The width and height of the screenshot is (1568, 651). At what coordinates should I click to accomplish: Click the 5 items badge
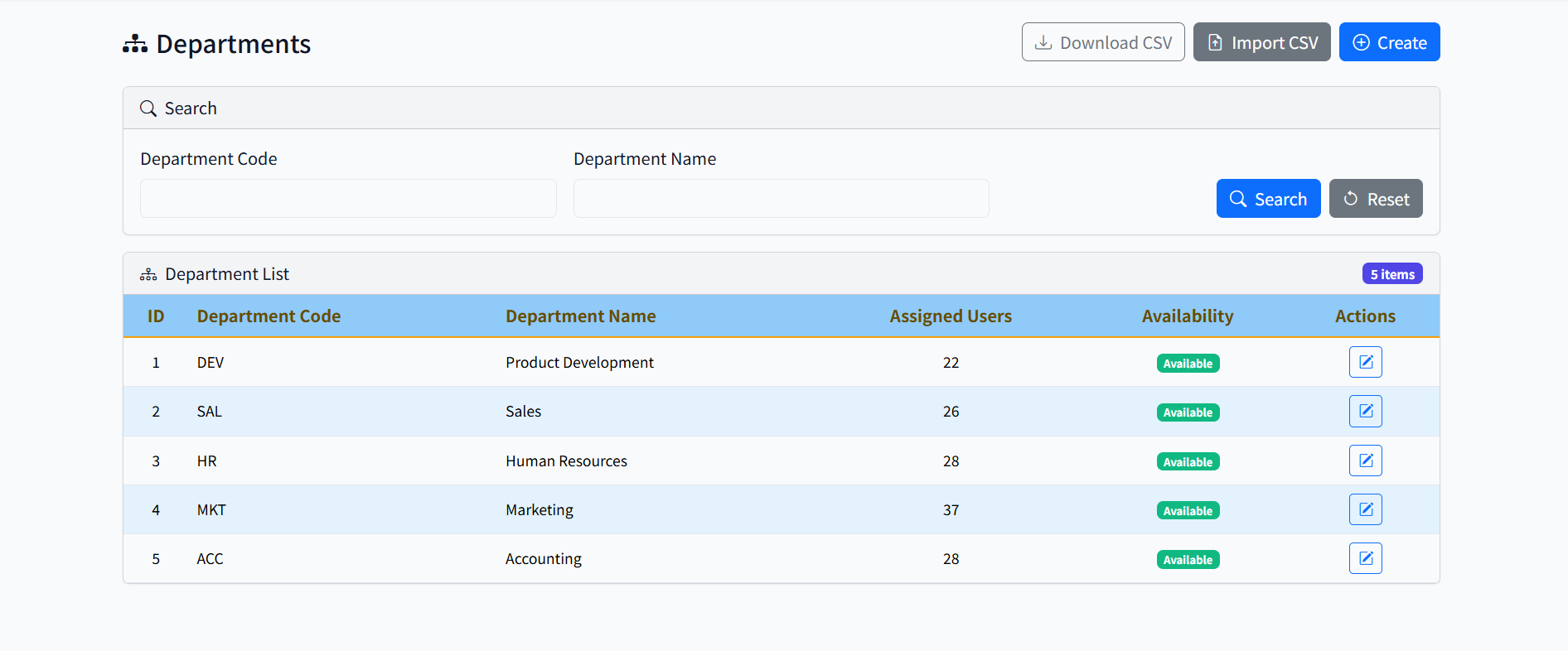tap(1392, 274)
